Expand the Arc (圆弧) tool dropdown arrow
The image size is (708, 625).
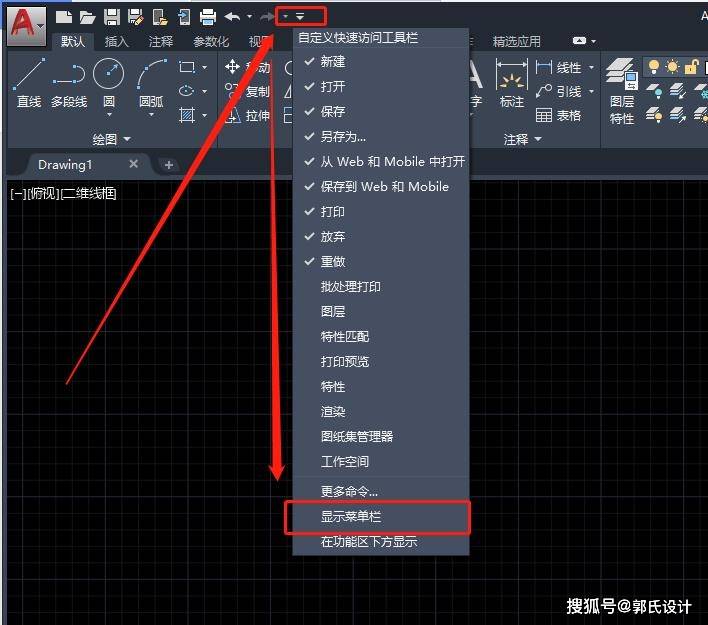151,116
